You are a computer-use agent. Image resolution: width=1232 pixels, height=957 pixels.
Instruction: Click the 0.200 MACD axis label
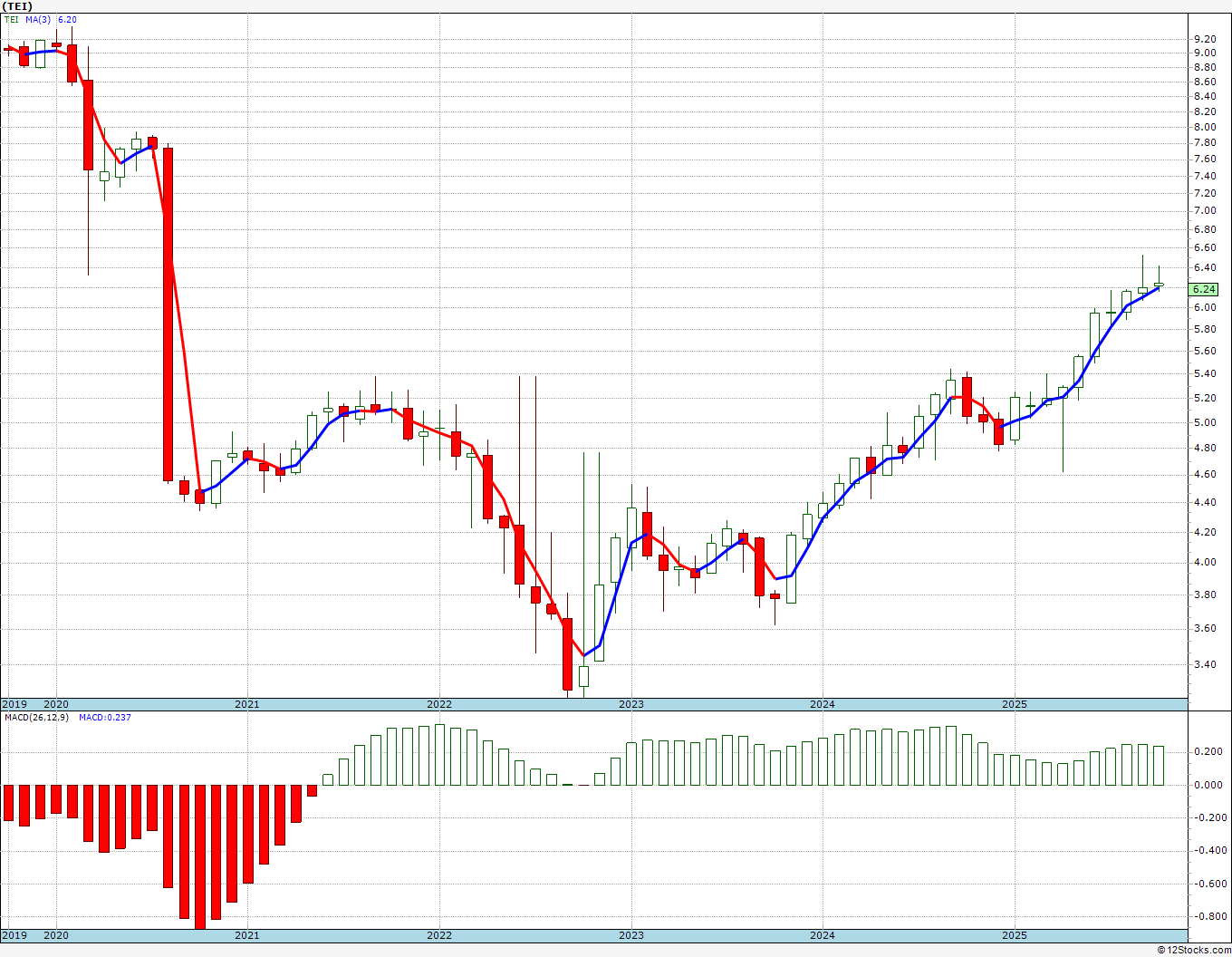coord(1208,751)
